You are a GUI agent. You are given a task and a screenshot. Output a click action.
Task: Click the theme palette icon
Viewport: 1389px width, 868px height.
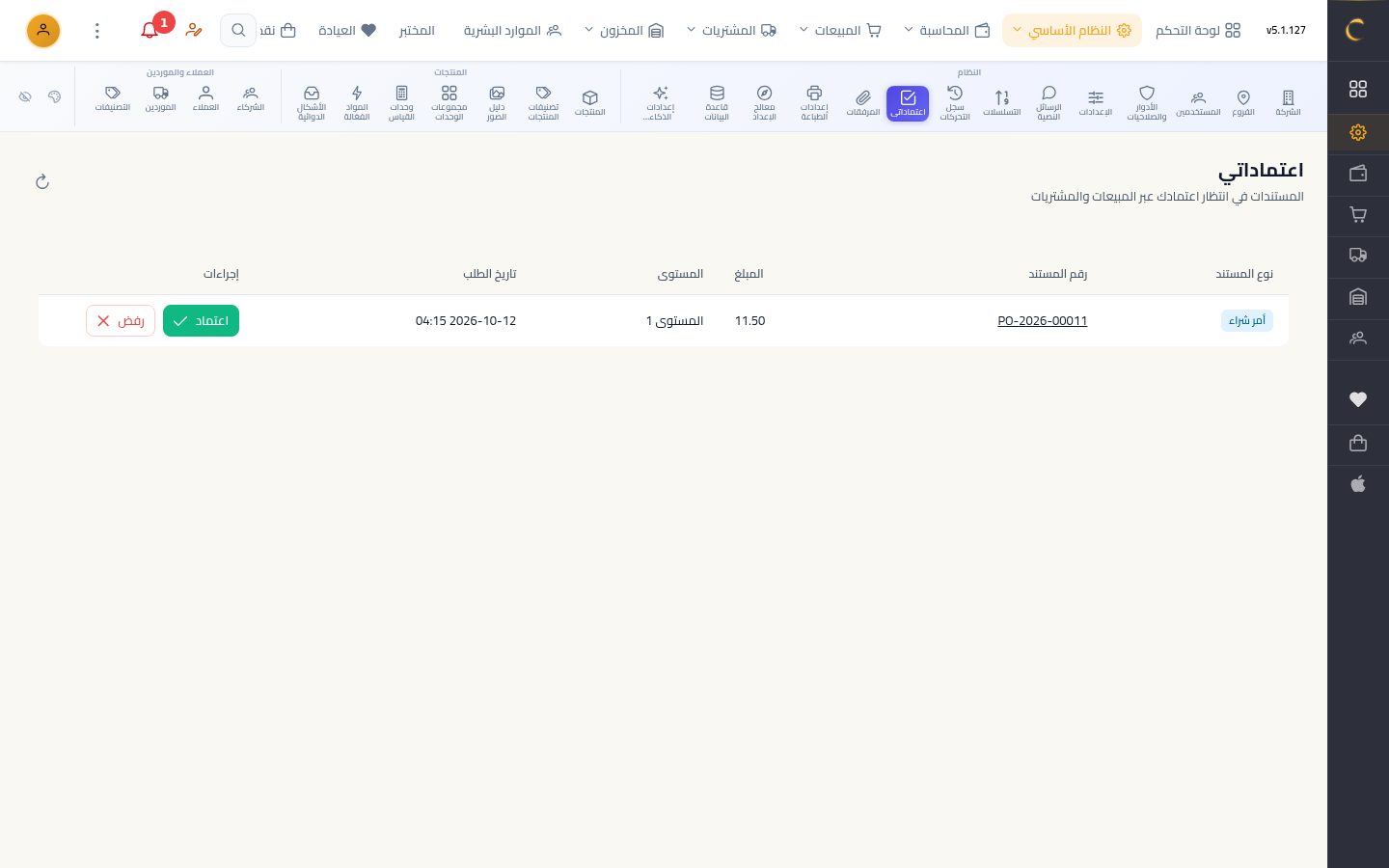pyautogui.click(x=54, y=96)
